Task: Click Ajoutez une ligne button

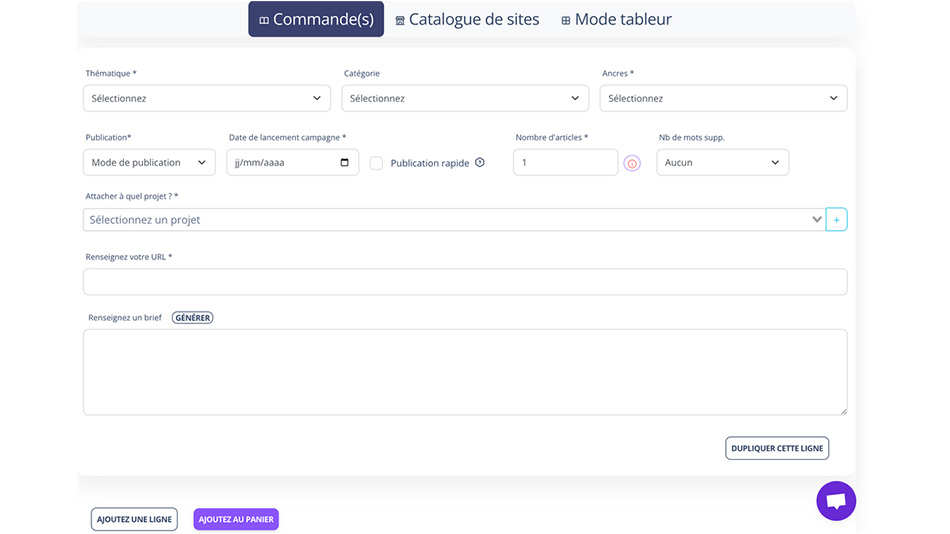Action: click(134, 519)
